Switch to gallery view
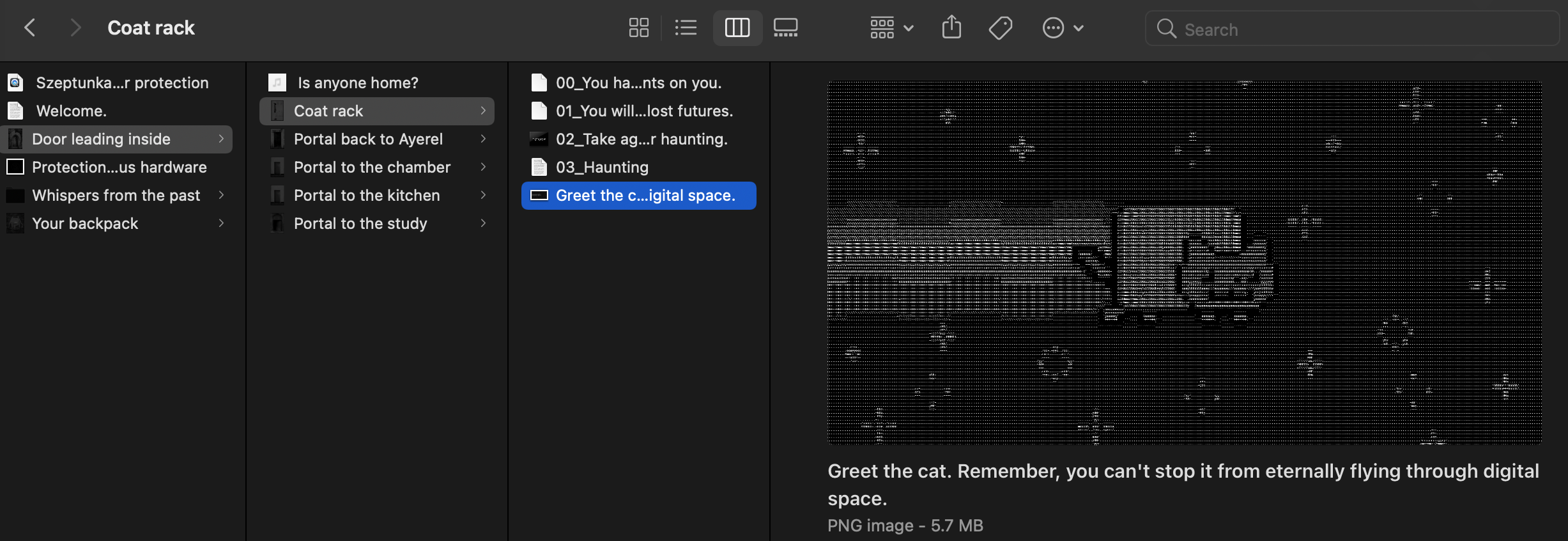 (x=785, y=28)
